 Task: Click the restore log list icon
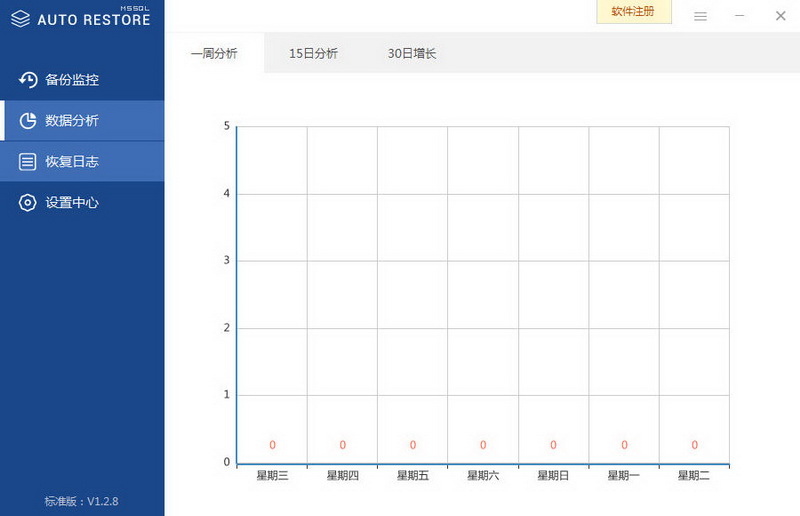[28, 161]
